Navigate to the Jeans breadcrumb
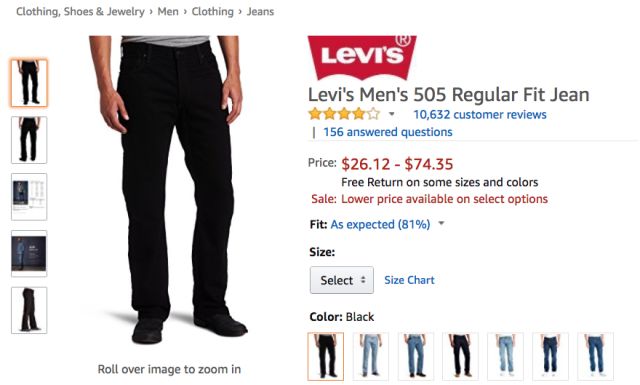640x385 pixels. tap(260, 11)
